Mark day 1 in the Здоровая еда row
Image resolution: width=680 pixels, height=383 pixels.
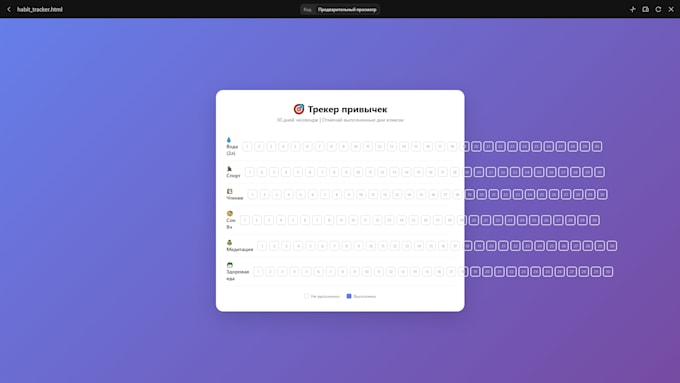click(x=258, y=272)
